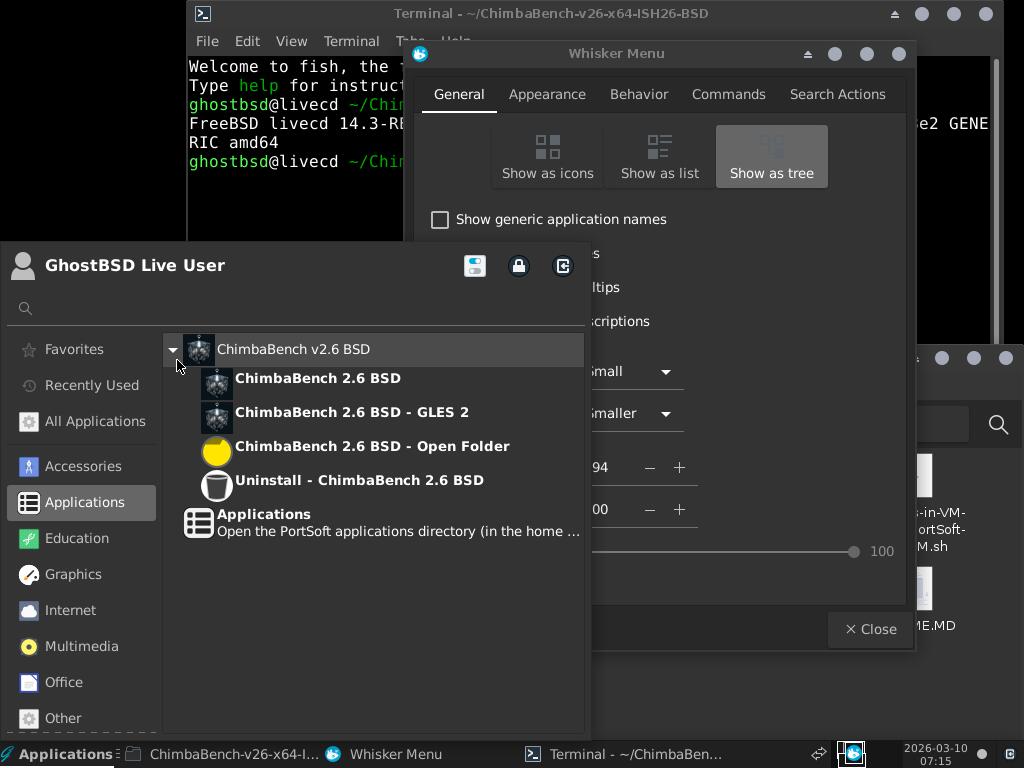The height and width of the screenshot is (768, 1024).
Task: Open Recently Used category
Action: 82,385
